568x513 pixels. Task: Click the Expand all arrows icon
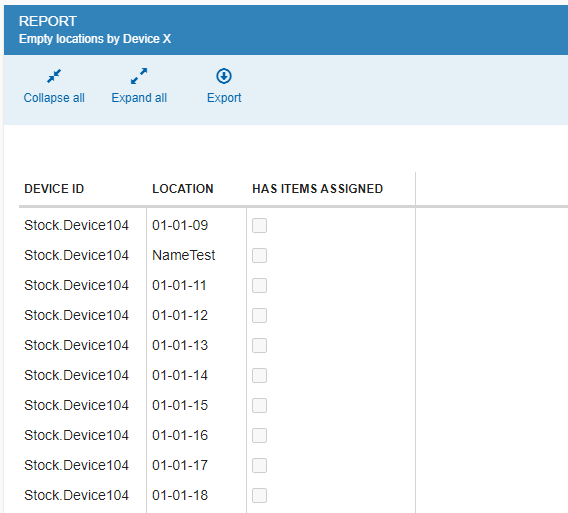[x=139, y=76]
